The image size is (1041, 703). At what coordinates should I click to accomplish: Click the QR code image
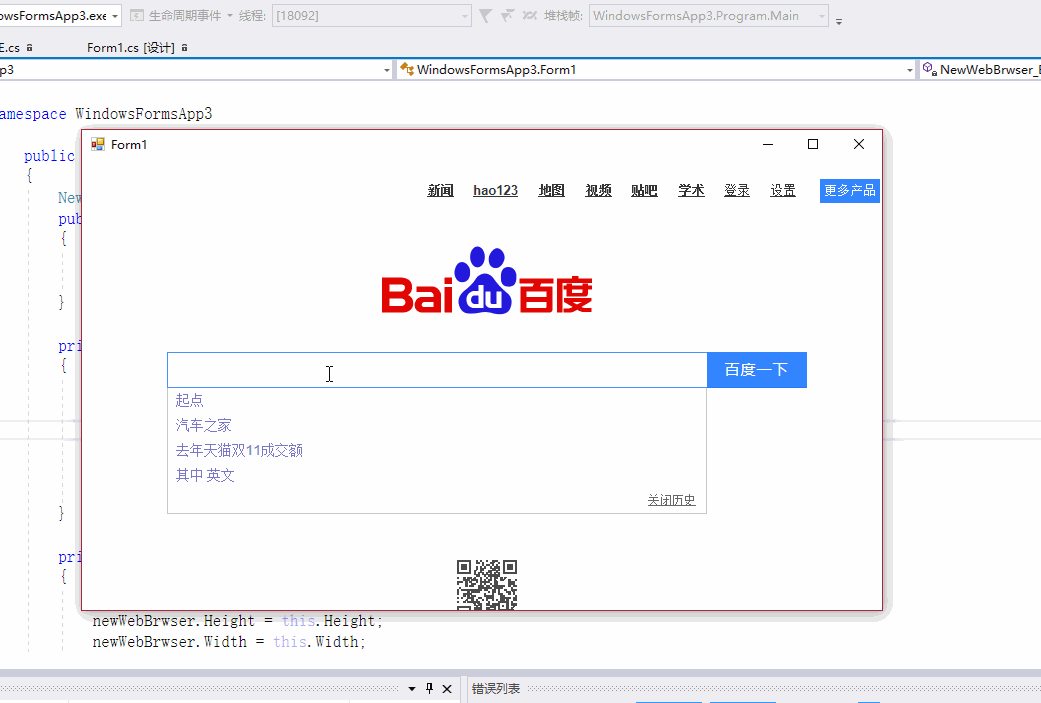point(487,585)
